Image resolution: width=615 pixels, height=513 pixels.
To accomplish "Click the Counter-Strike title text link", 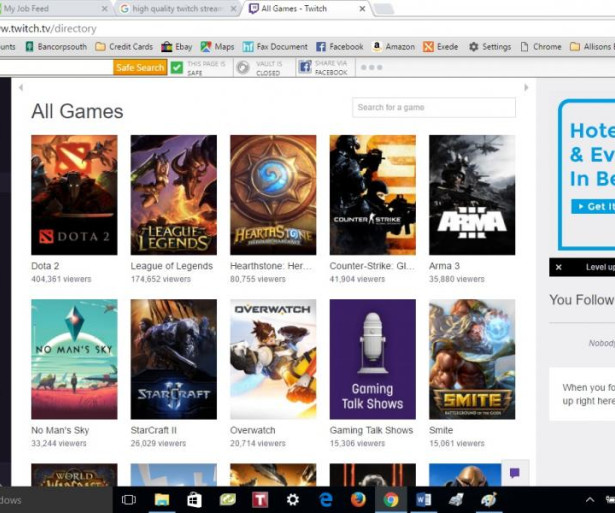I will 372,266.
